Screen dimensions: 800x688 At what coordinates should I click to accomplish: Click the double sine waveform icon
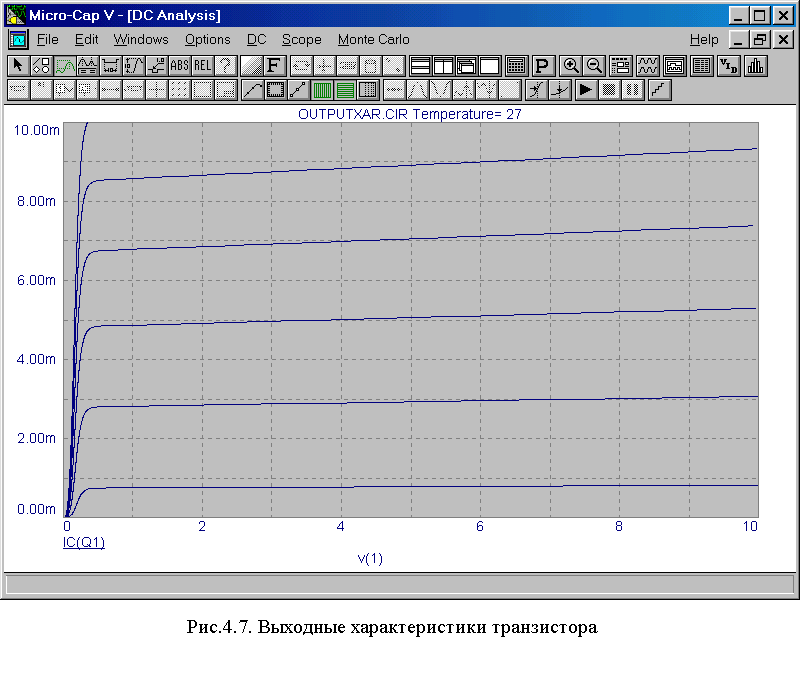click(648, 66)
